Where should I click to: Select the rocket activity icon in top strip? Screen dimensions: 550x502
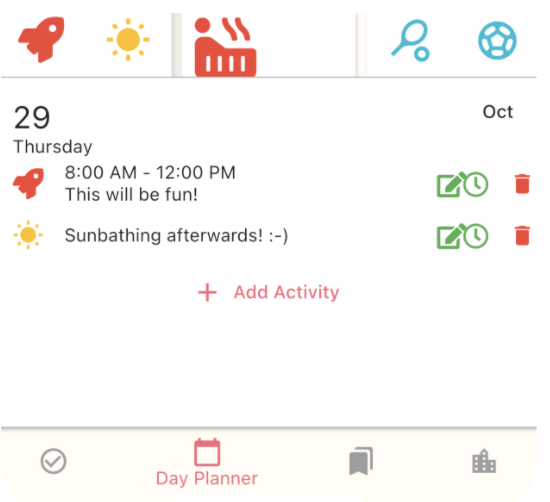coord(41,39)
